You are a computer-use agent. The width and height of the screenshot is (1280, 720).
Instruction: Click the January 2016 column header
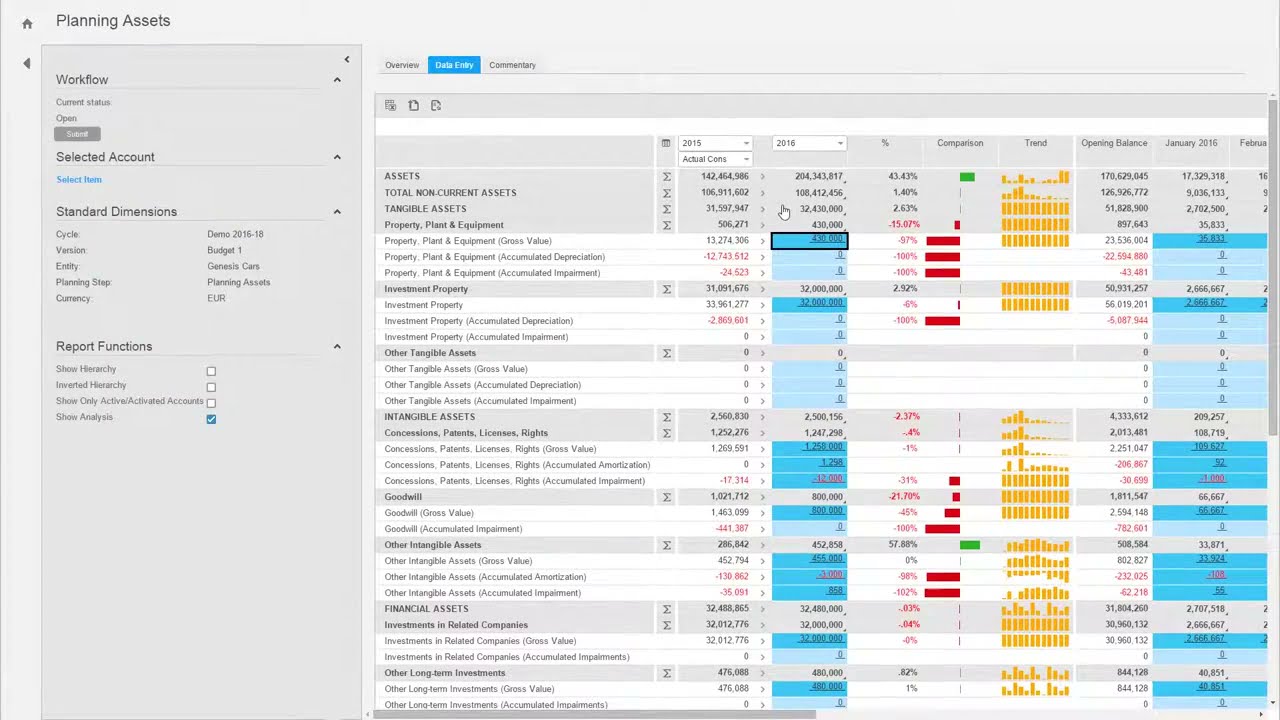(1191, 143)
